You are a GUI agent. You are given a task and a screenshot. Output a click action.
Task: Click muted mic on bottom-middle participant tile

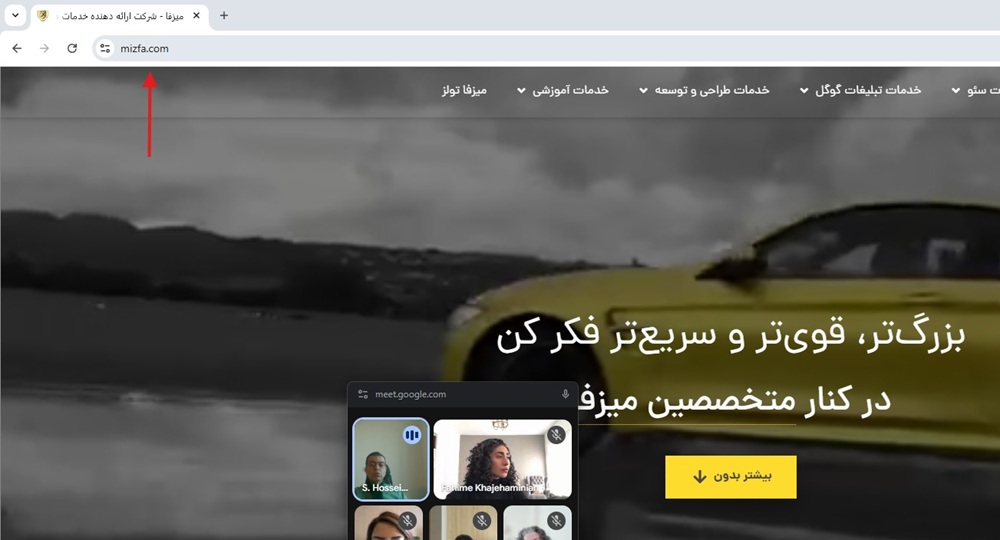point(482,521)
